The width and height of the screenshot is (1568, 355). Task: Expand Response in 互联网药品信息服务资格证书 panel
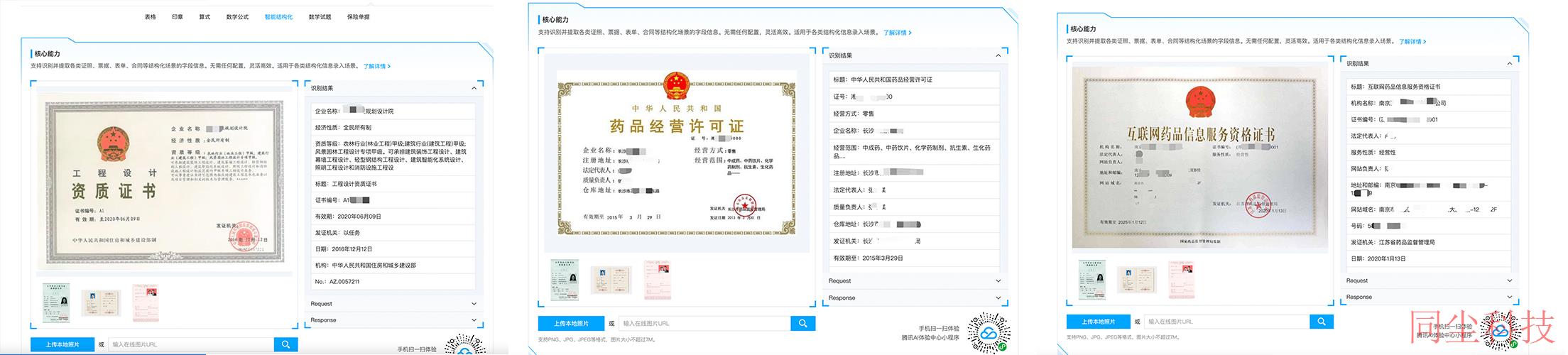1510,297
